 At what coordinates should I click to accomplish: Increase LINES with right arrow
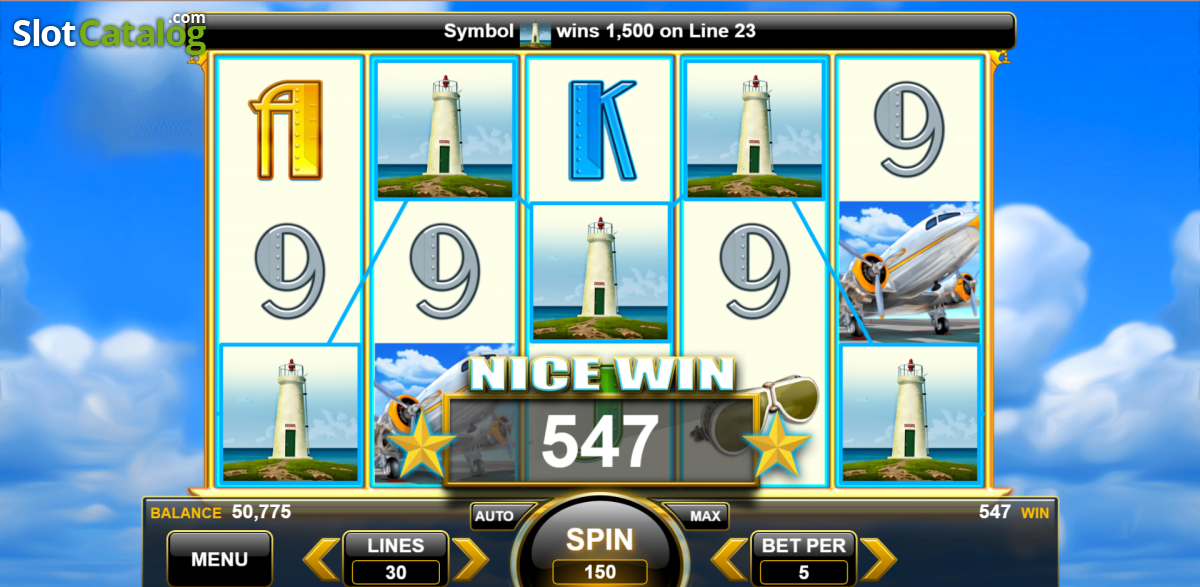coord(470,559)
